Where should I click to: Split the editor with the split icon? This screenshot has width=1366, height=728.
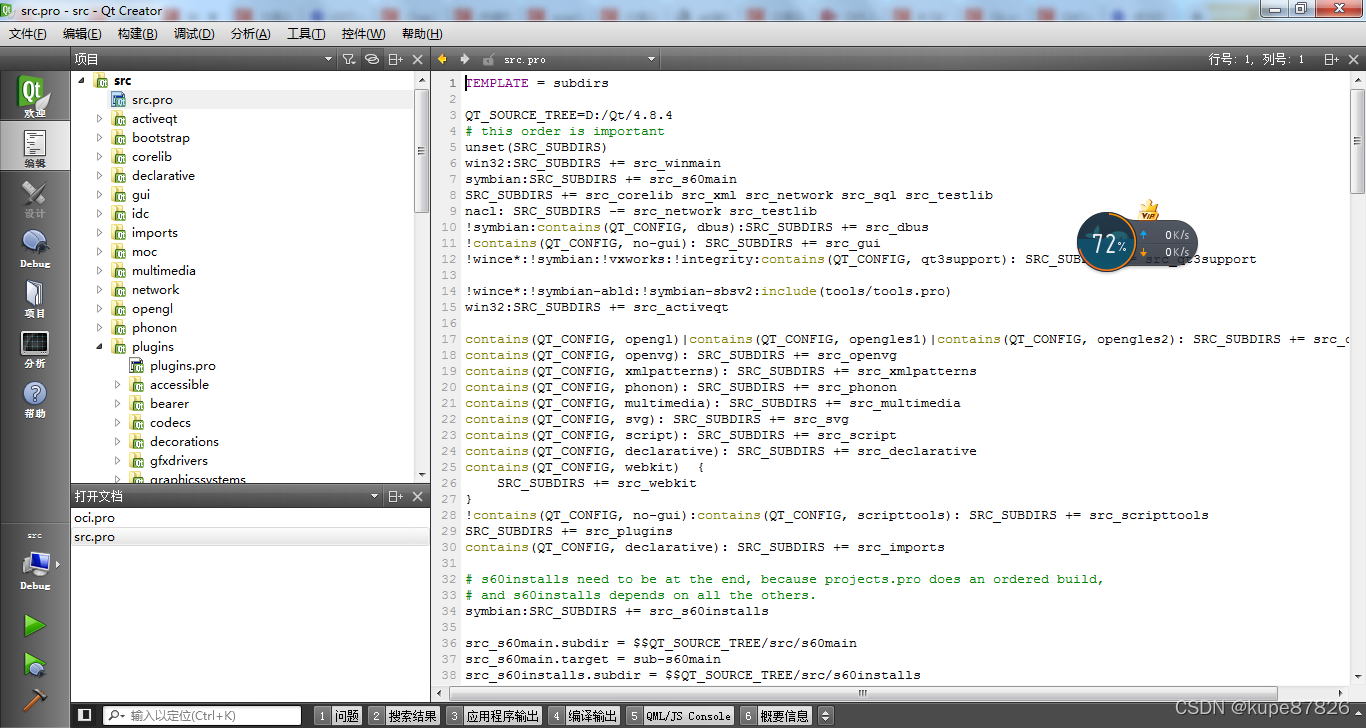[1331, 59]
